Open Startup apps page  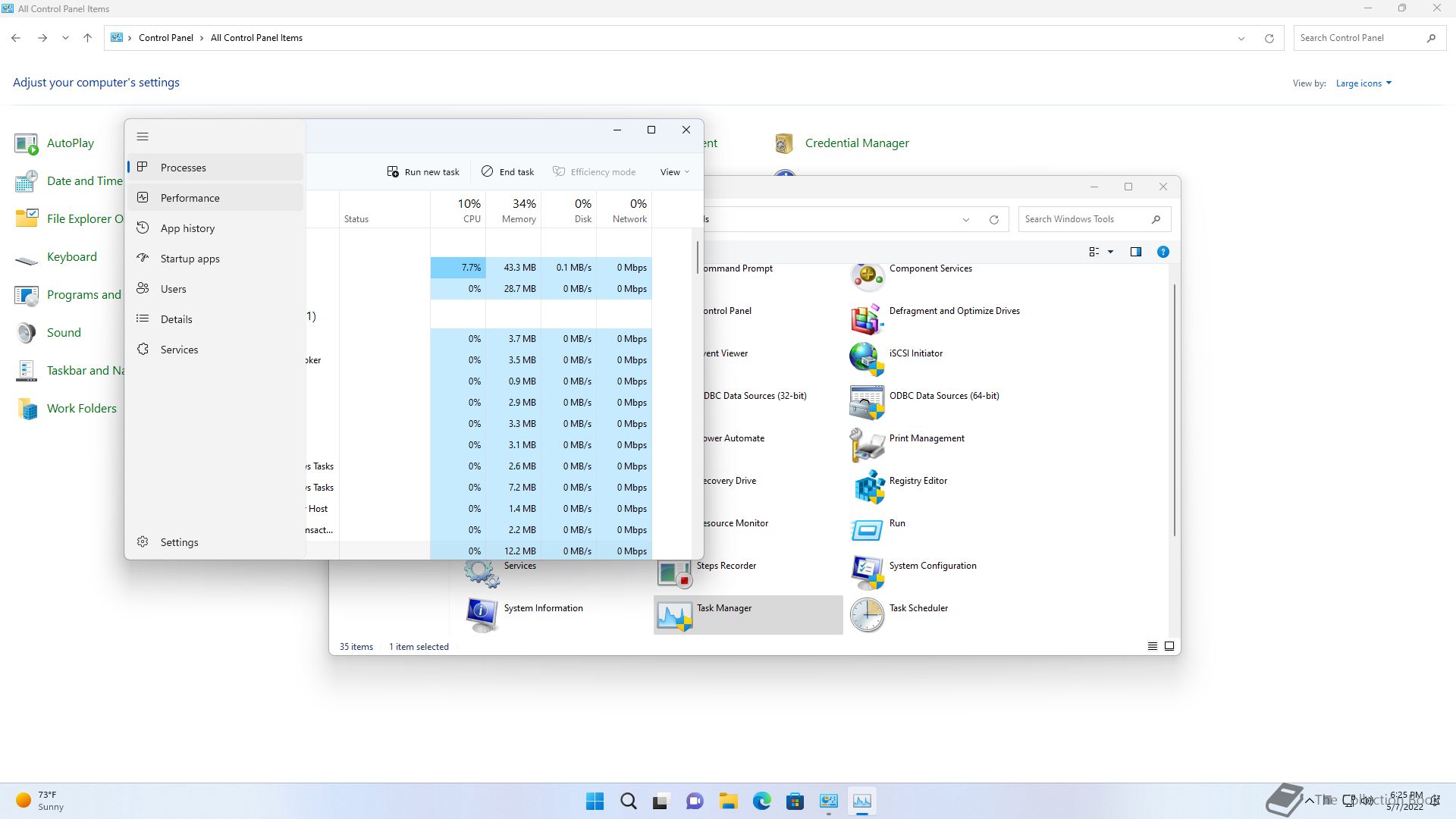coord(215,259)
